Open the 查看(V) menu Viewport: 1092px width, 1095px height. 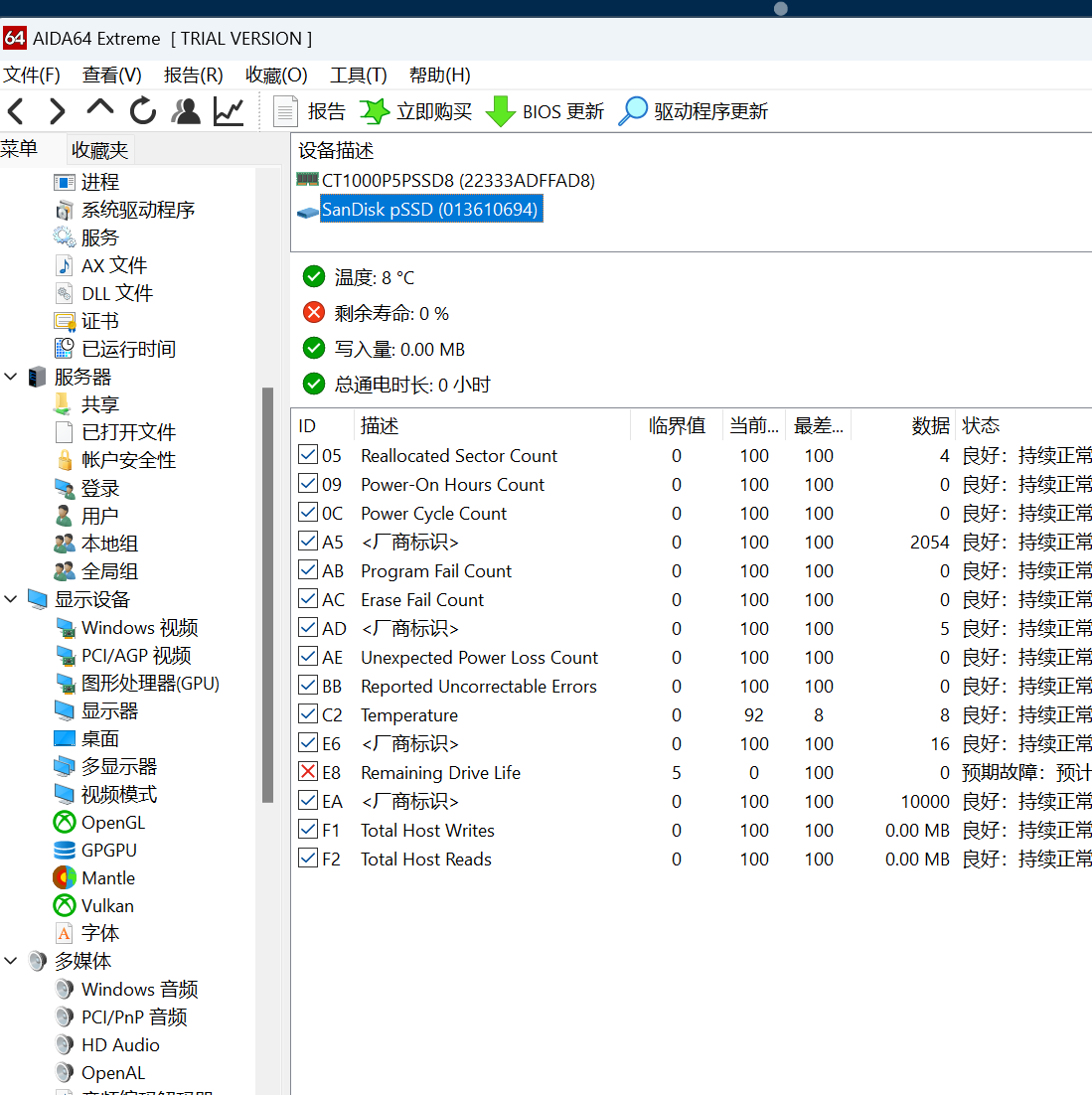[111, 75]
